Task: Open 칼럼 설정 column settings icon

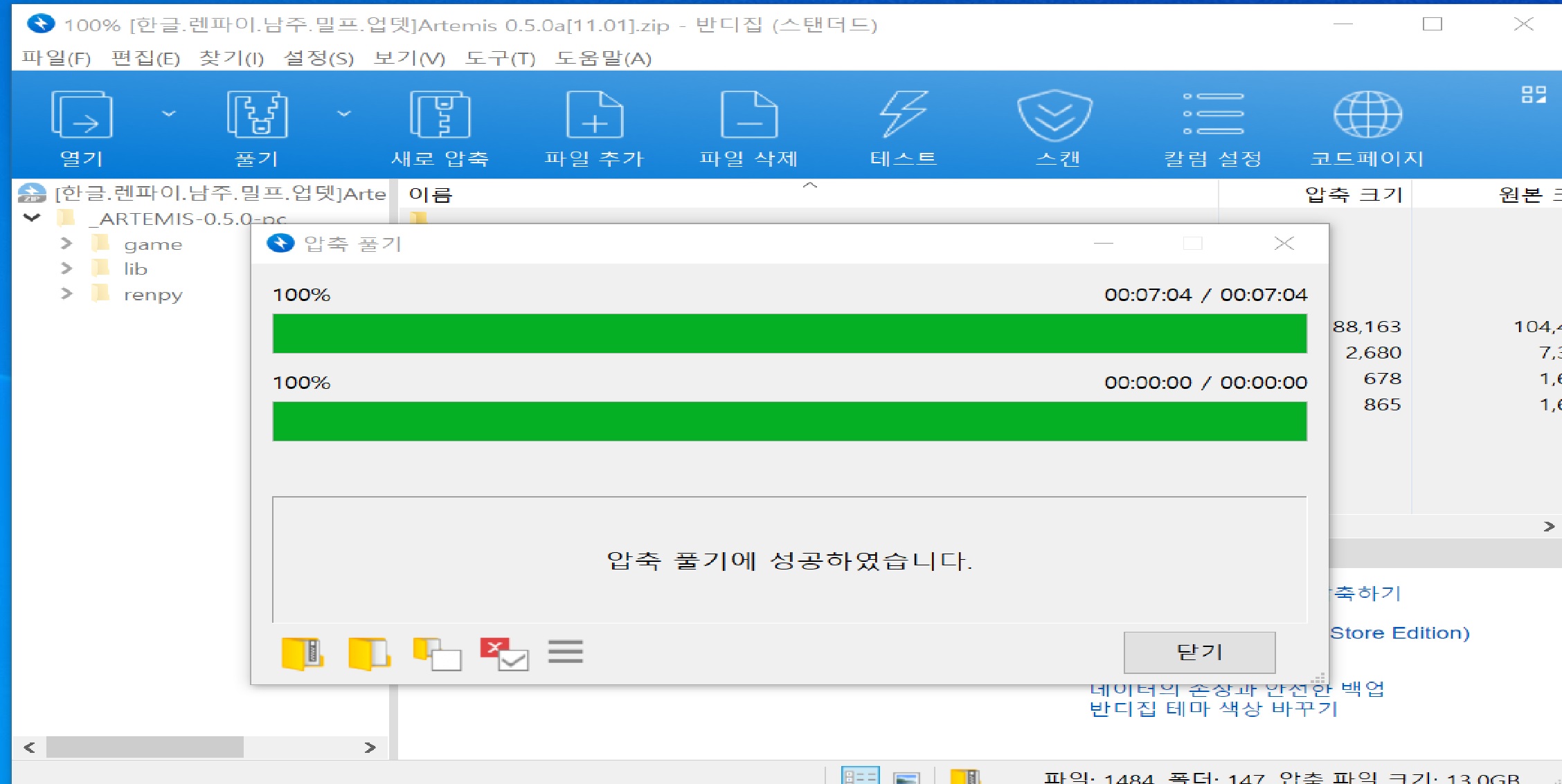Action: (1213, 113)
